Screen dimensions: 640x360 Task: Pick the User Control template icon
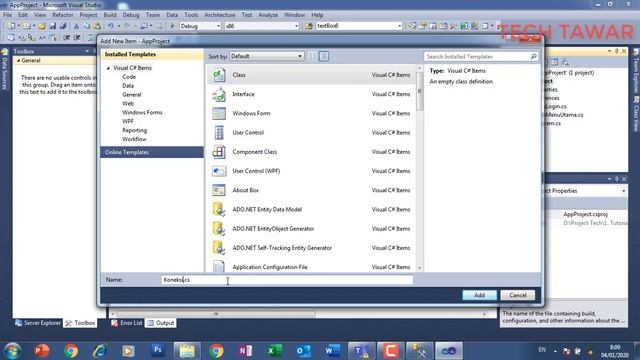[219, 133]
